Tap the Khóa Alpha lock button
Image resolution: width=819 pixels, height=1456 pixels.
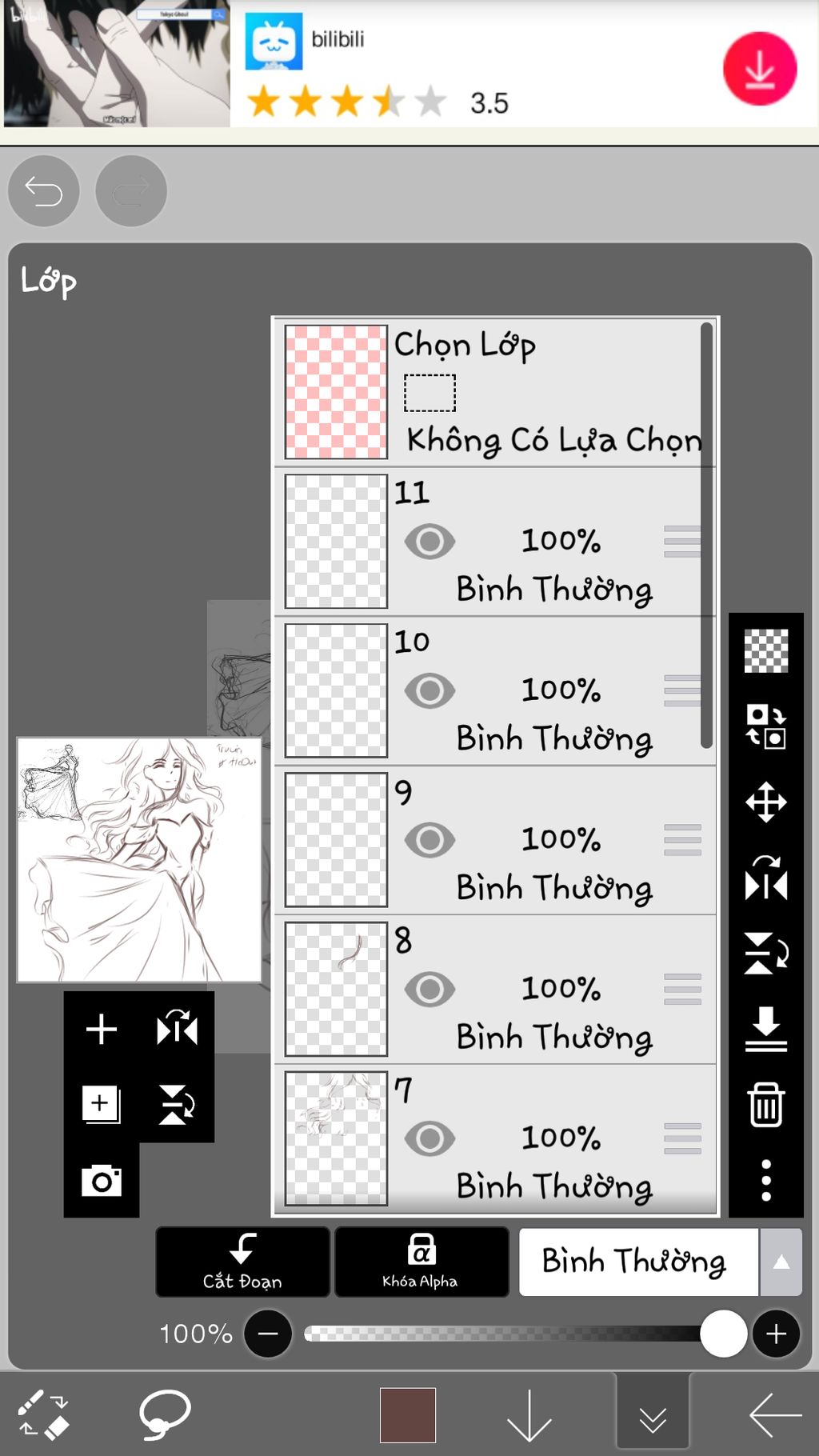[421, 1262]
